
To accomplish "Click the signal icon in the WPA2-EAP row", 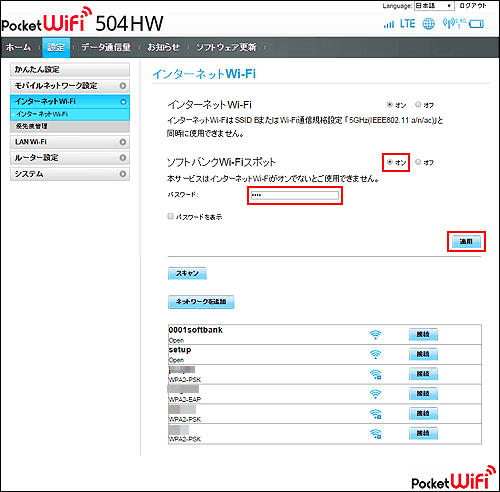I will click(x=375, y=394).
